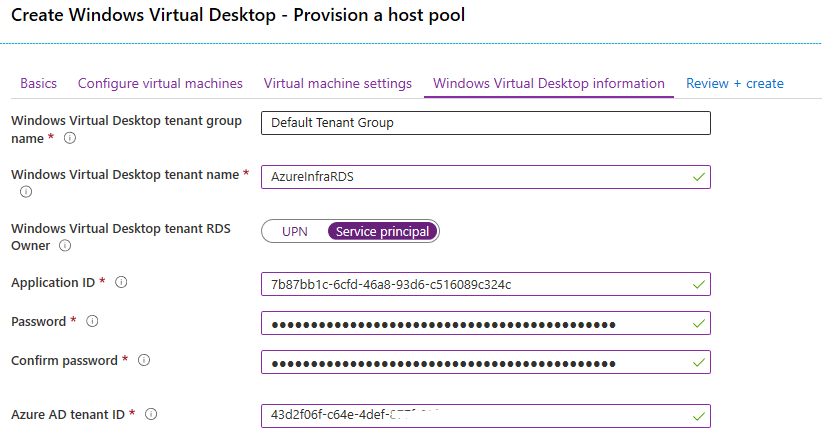Click the validation checkmark in Application ID field
Image resolution: width=827 pixels, height=443 pixels.
click(699, 285)
